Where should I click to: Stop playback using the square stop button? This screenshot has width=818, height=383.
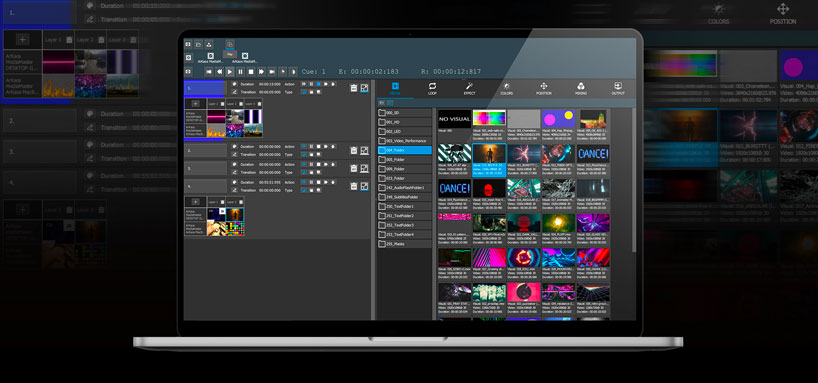coord(251,71)
